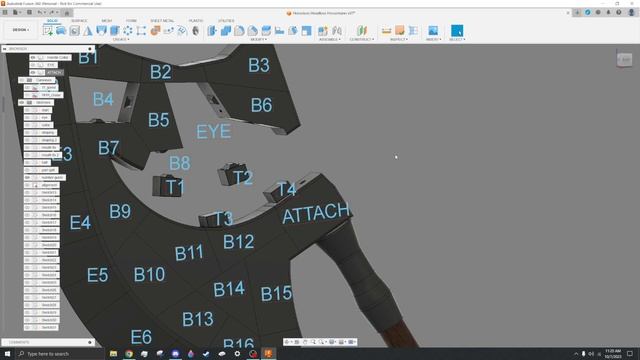Screen dimensions: 640x360
Task: Toggle visibility of the shaping 2 sketch
Action: pos(28,140)
